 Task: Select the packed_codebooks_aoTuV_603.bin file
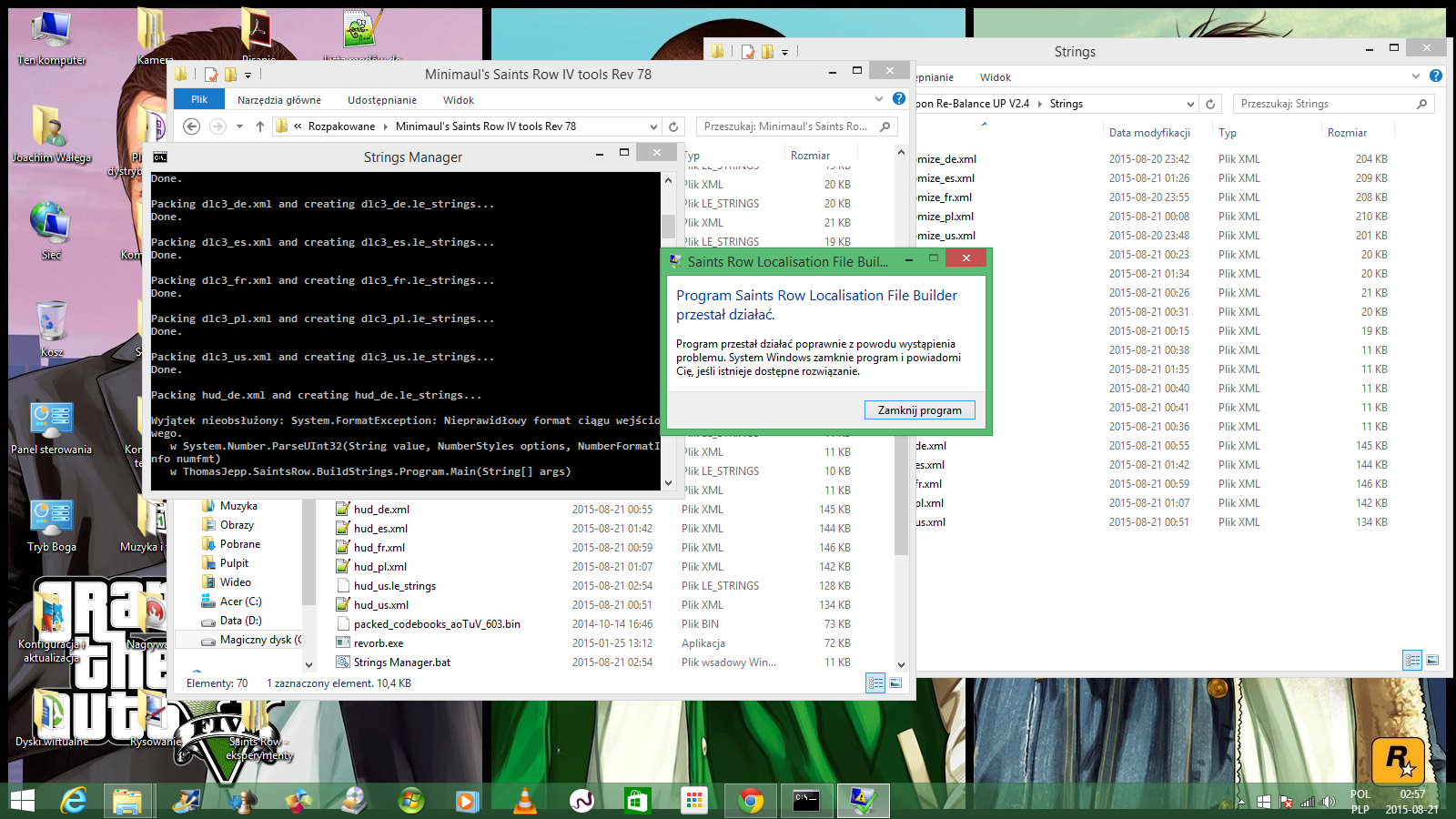(x=437, y=624)
